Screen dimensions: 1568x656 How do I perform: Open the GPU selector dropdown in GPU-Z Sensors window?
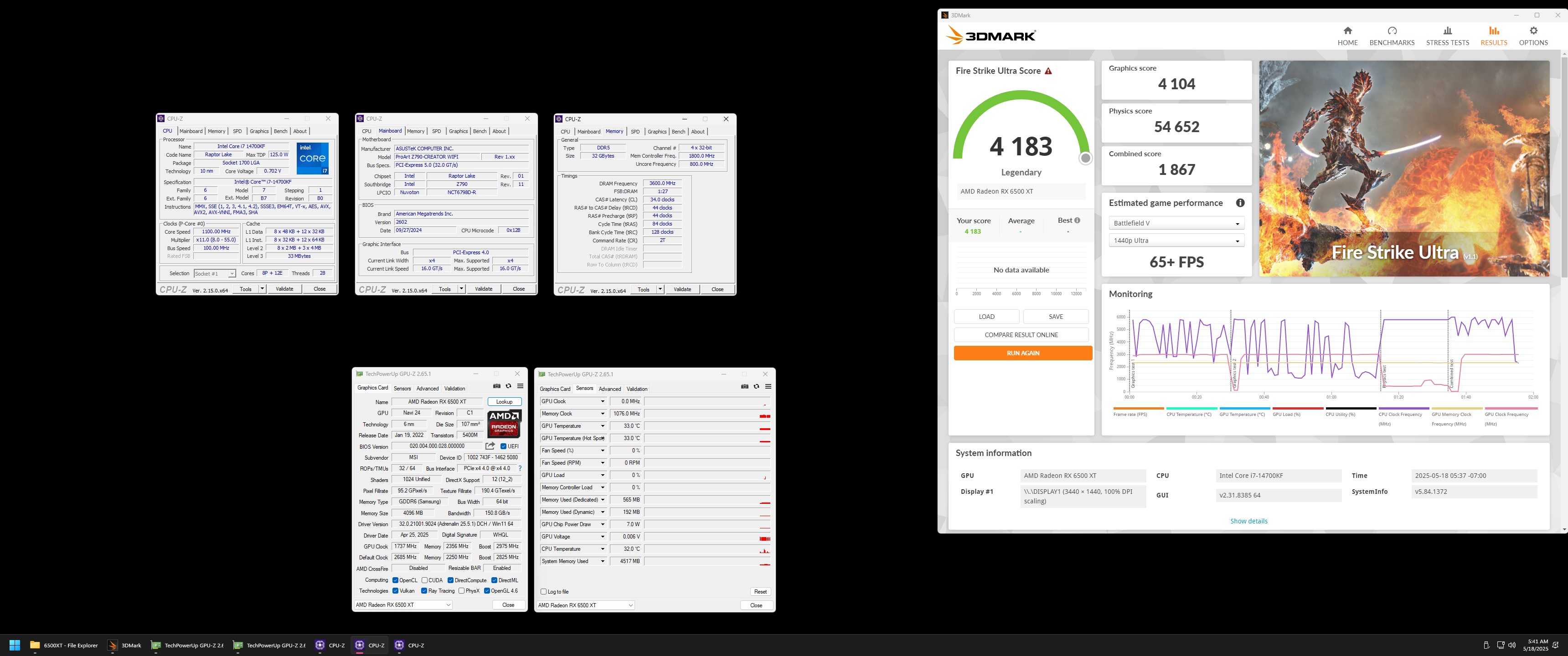586,605
